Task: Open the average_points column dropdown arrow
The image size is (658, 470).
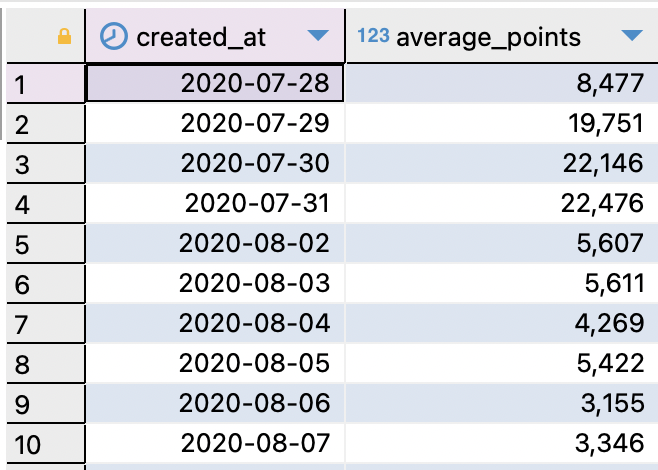Action: [632, 35]
